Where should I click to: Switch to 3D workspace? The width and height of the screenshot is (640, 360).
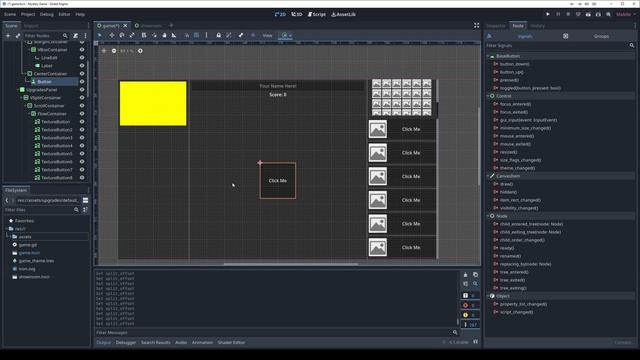297,14
